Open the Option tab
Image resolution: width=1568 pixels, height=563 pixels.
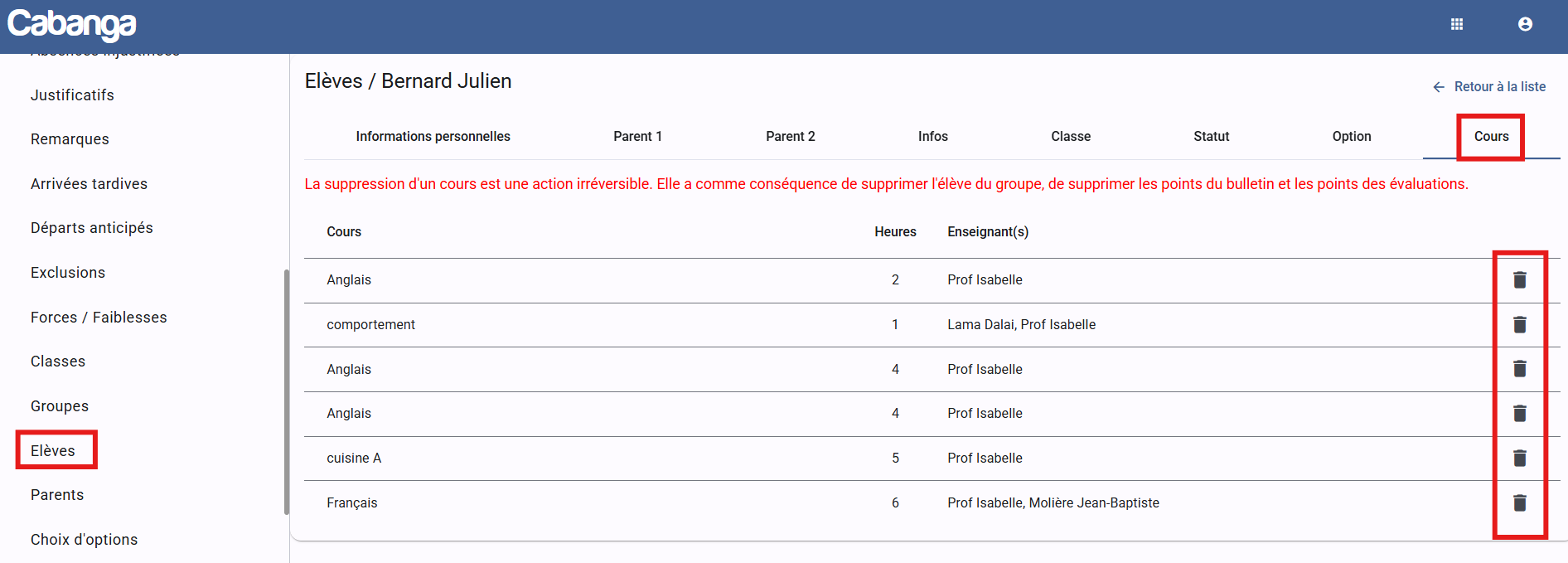click(1351, 137)
